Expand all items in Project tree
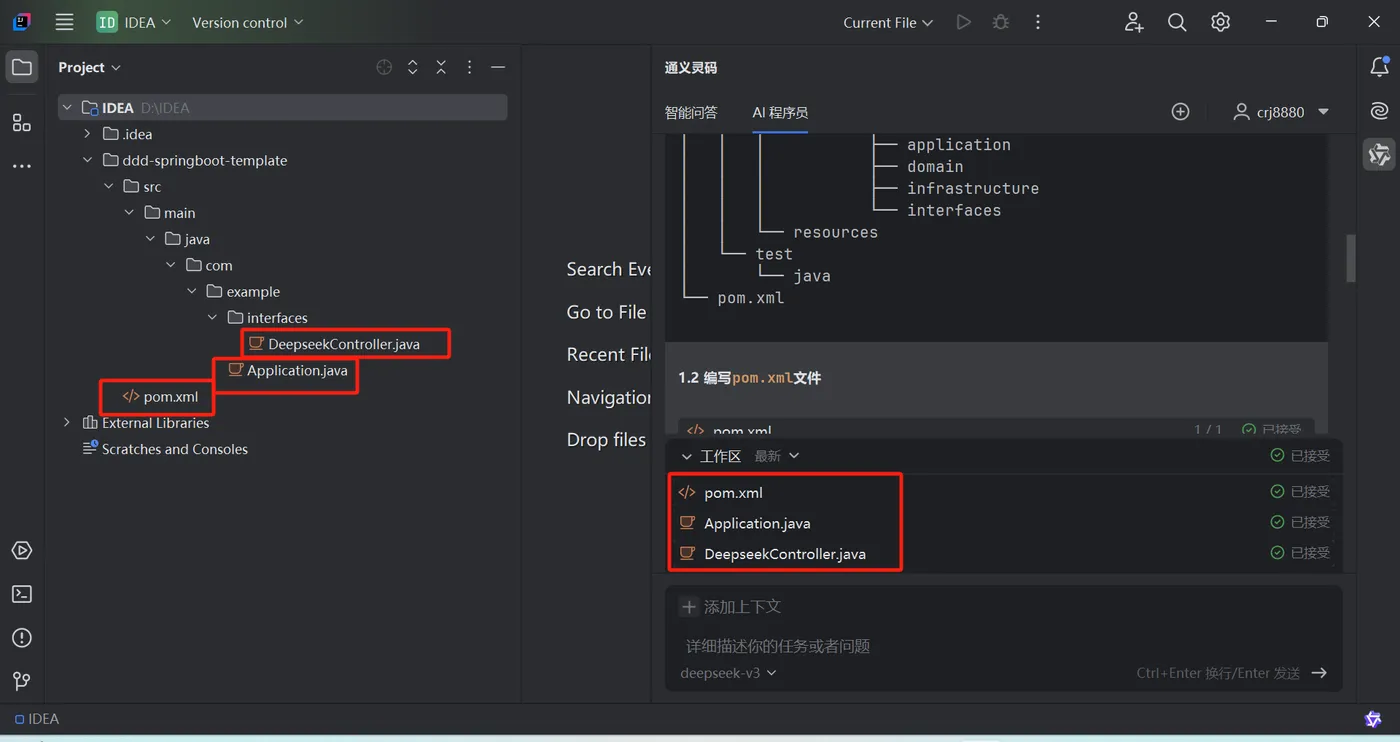1400x742 pixels. pyautogui.click(x=412, y=67)
